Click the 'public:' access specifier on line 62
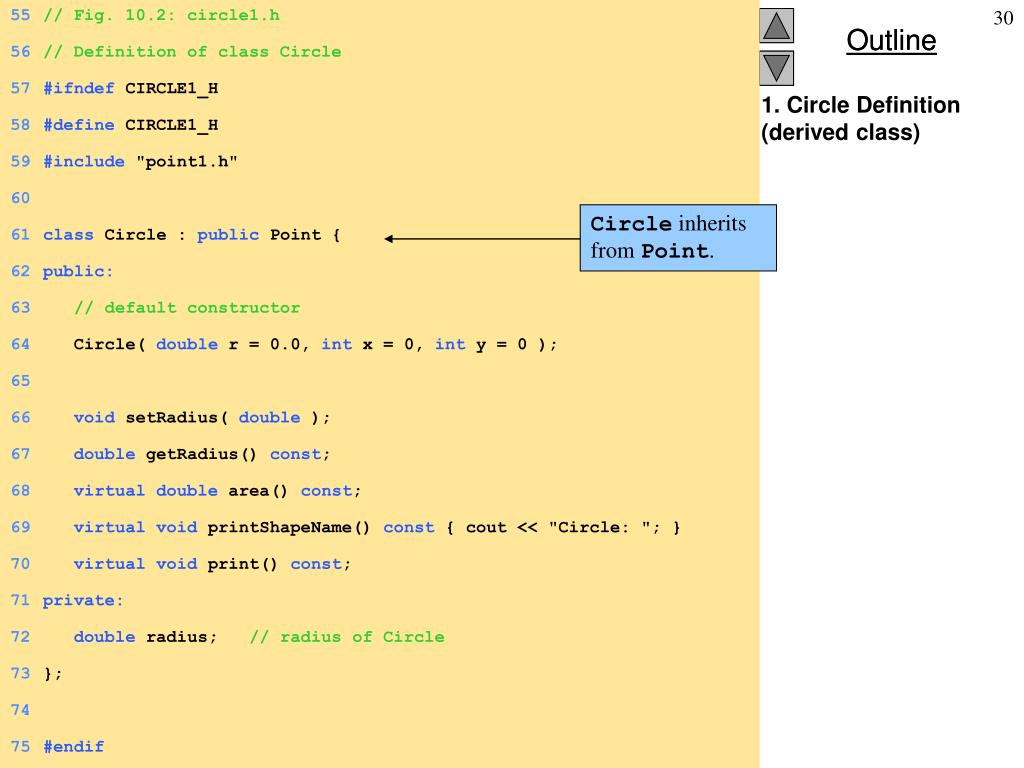1024x768 pixels. click(x=78, y=272)
